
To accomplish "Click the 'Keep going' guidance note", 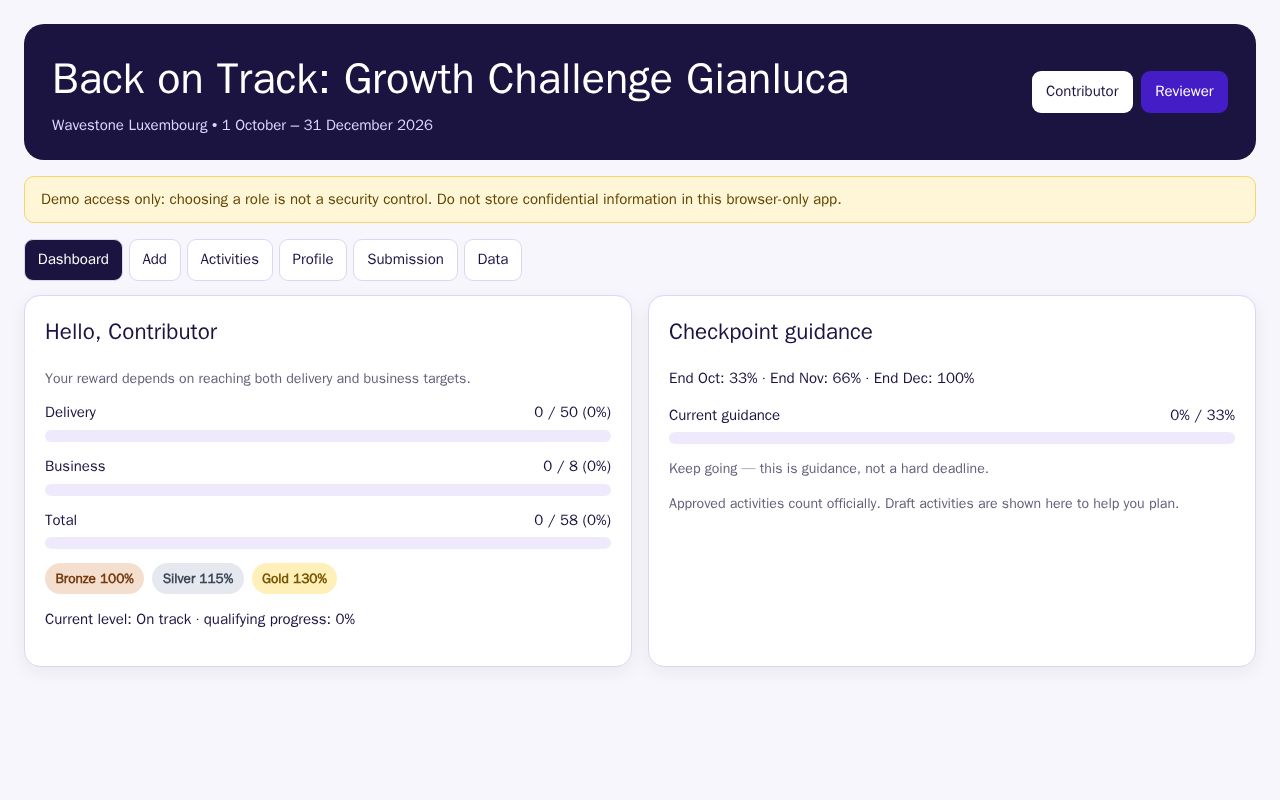I will [829, 469].
